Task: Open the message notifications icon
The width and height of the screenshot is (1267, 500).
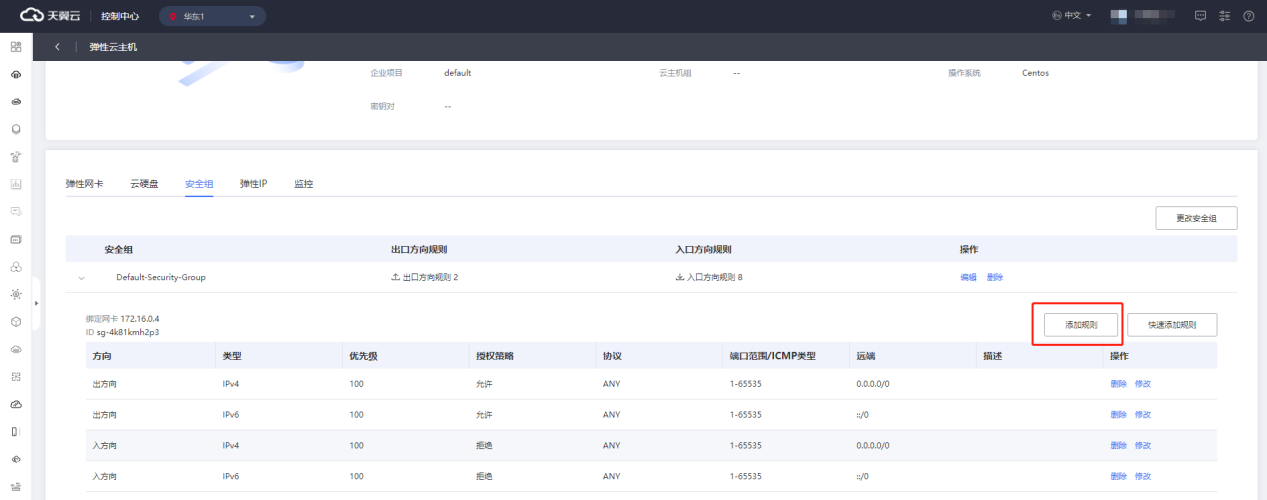Action: tap(1200, 16)
